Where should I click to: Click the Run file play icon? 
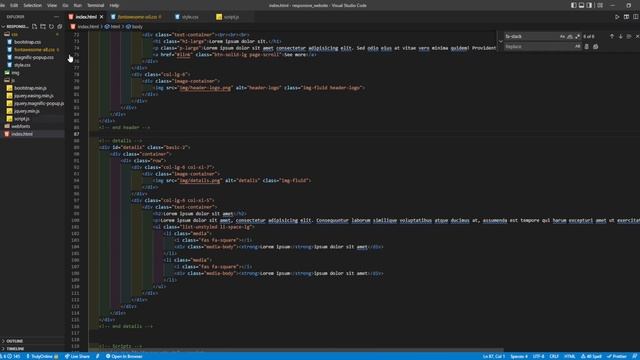pyautogui.click(x=617, y=17)
